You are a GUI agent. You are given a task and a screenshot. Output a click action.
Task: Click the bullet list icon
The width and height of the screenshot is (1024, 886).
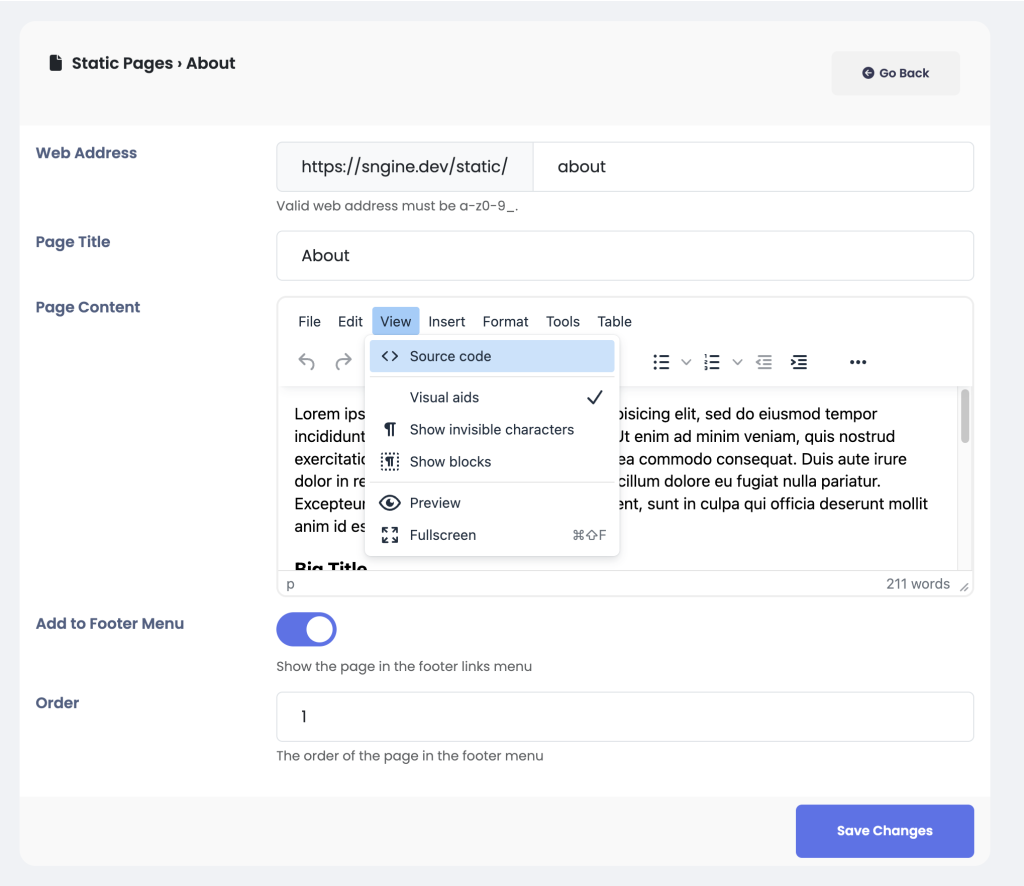(x=661, y=362)
